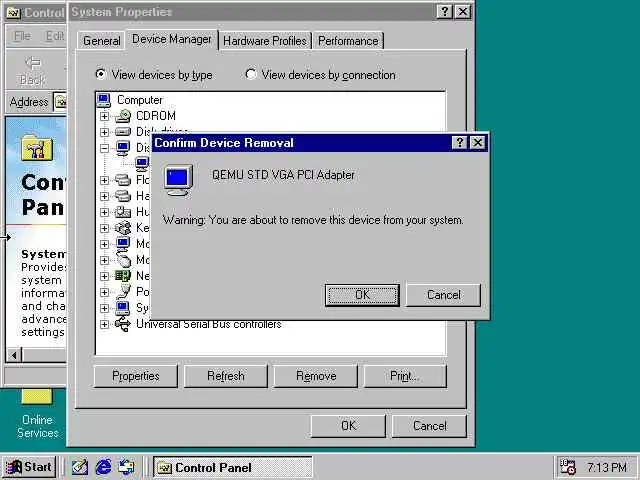Expand the CDROM node
640x480 pixels.
tap(104, 116)
